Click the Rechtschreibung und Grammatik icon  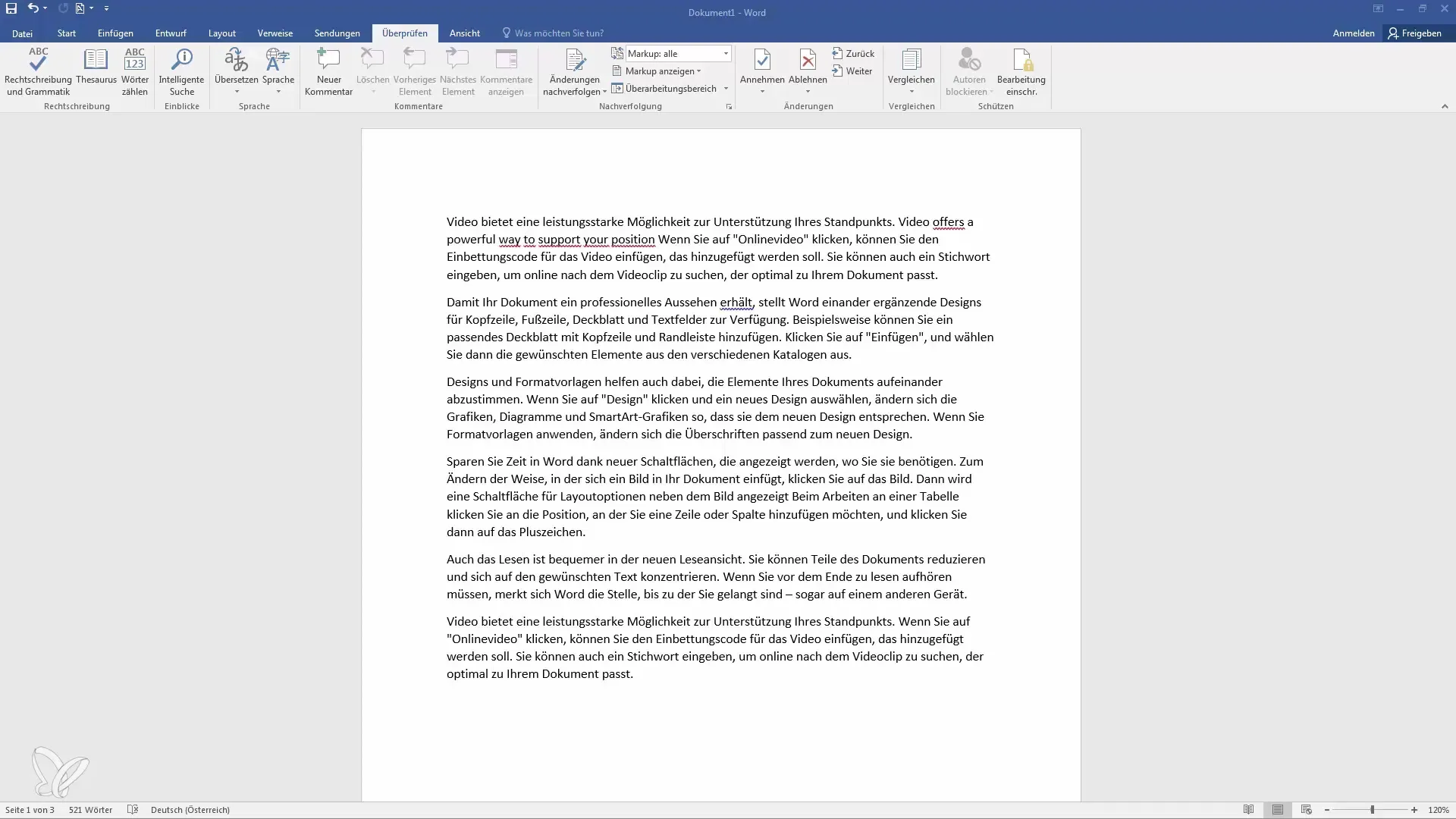(x=38, y=70)
